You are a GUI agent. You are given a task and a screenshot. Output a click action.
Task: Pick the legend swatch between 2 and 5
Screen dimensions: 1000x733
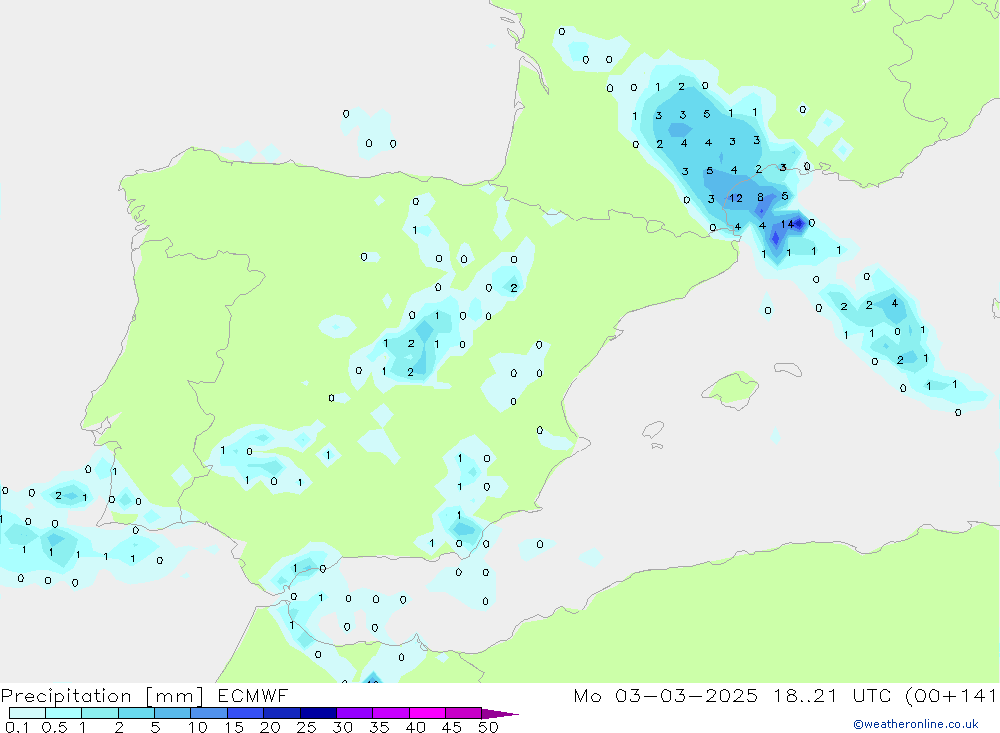(x=136, y=713)
